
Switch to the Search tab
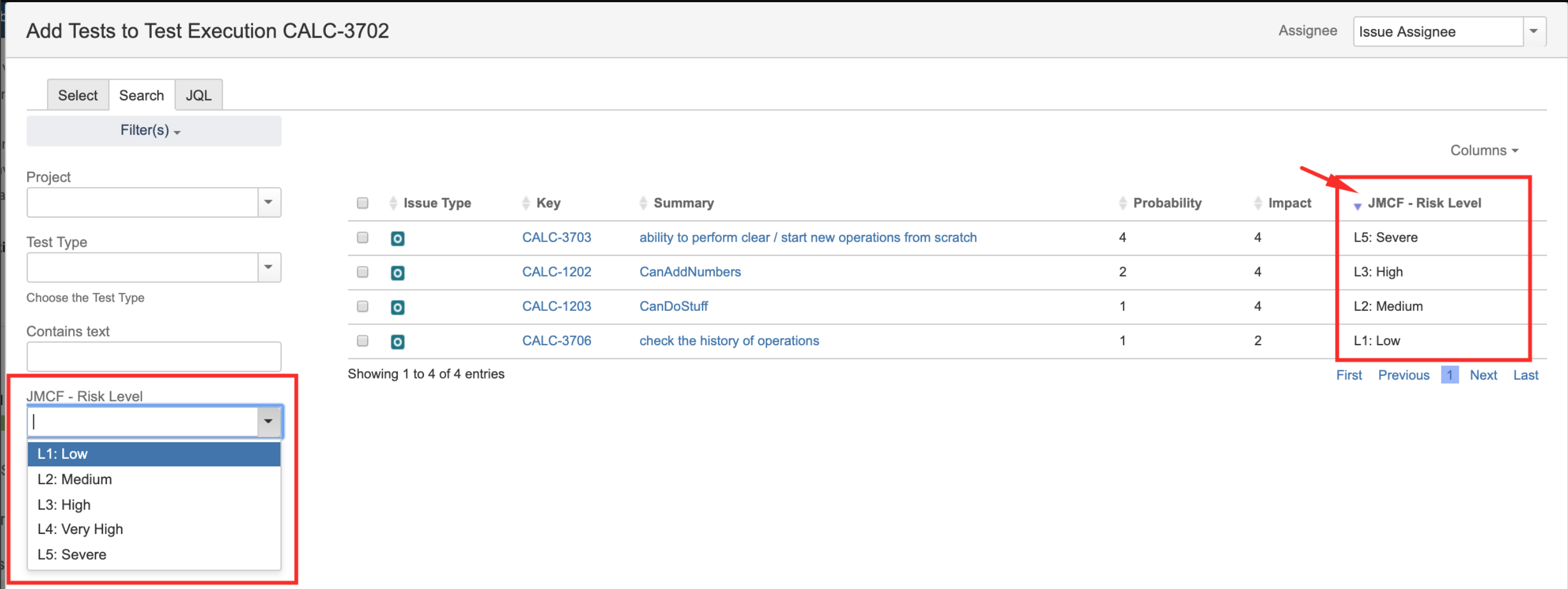pyautogui.click(x=142, y=95)
